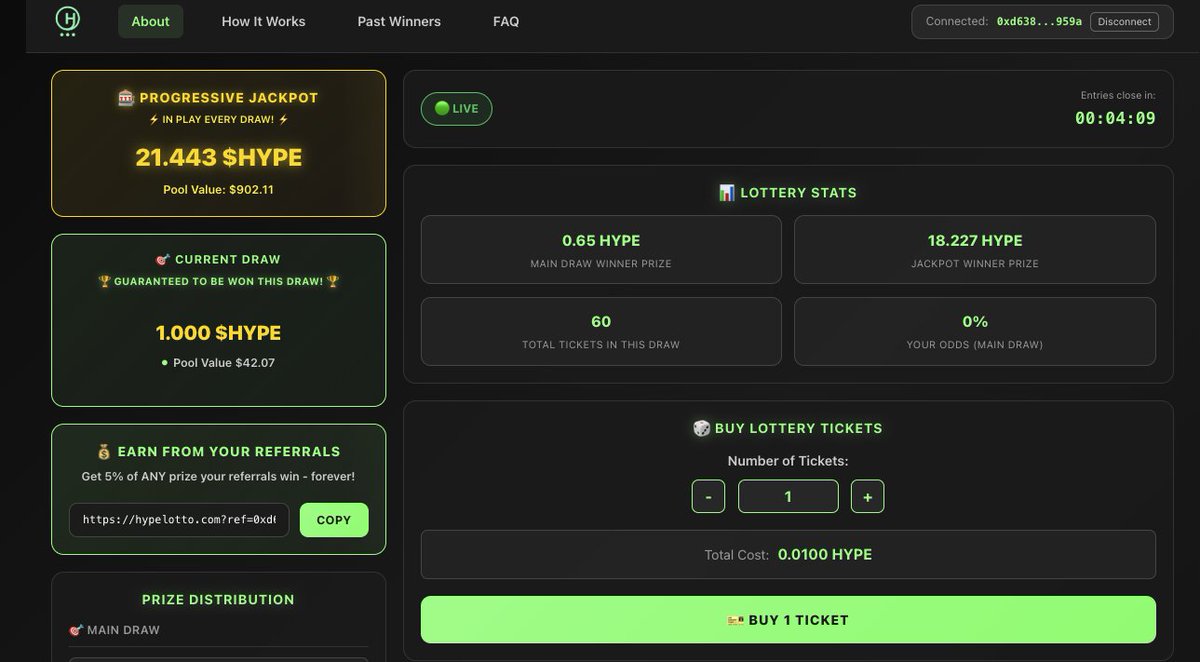1200x662 pixels.
Task: Select the referral link input field
Action: (x=179, y=520)
